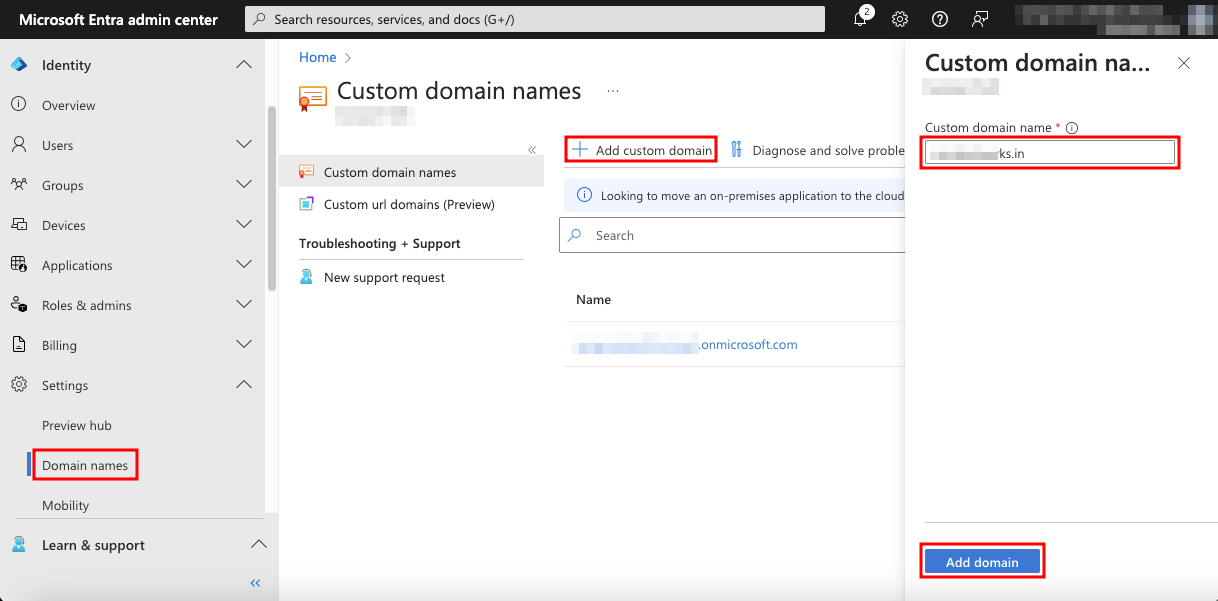Click the Groups people icon
1218x601 pixels.
18,185
